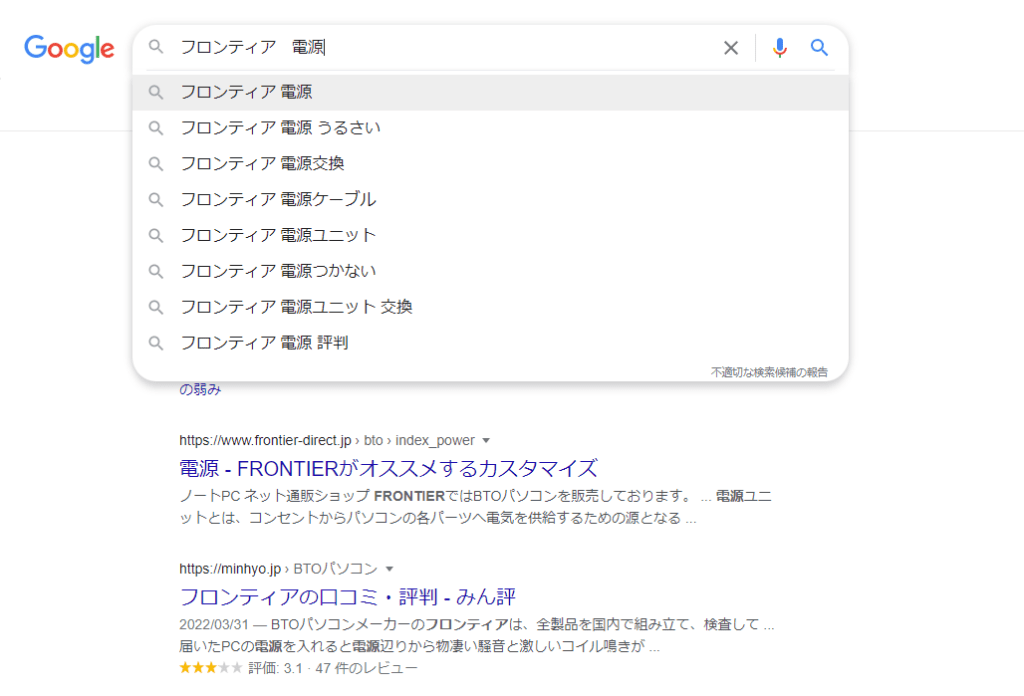Start voice search with microphone icon

[779, 48]
